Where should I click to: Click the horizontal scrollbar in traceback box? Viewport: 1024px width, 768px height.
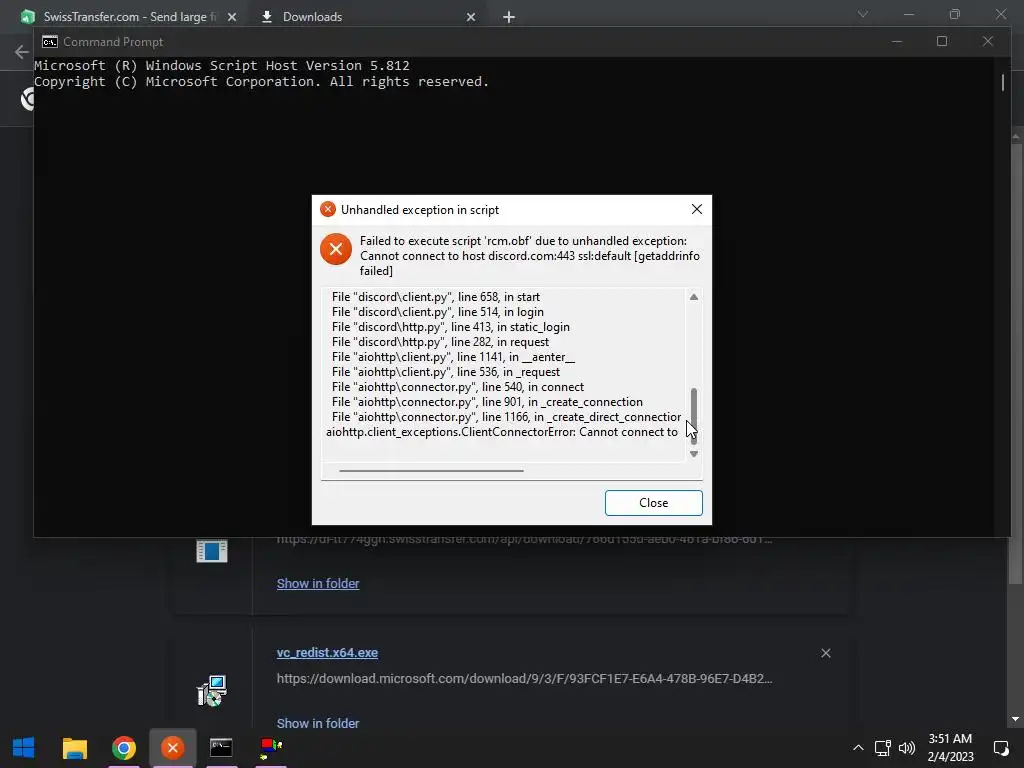[431, 470]
